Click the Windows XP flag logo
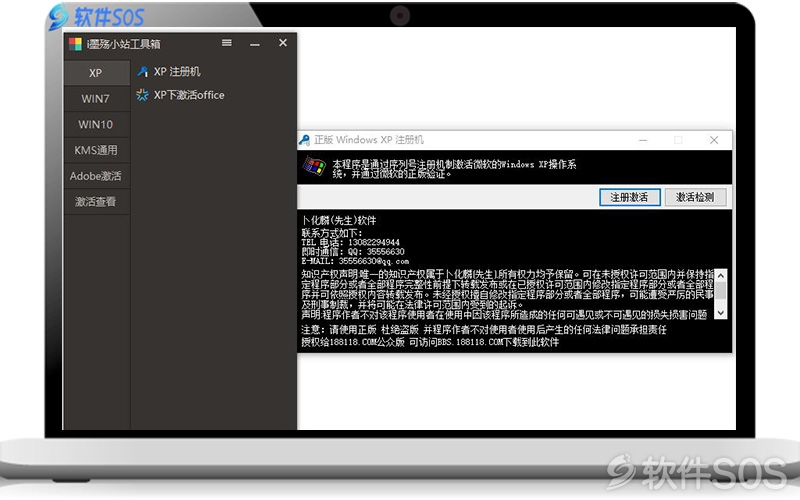The width and height of the screenshot is (800, 500). click(314, 166)
